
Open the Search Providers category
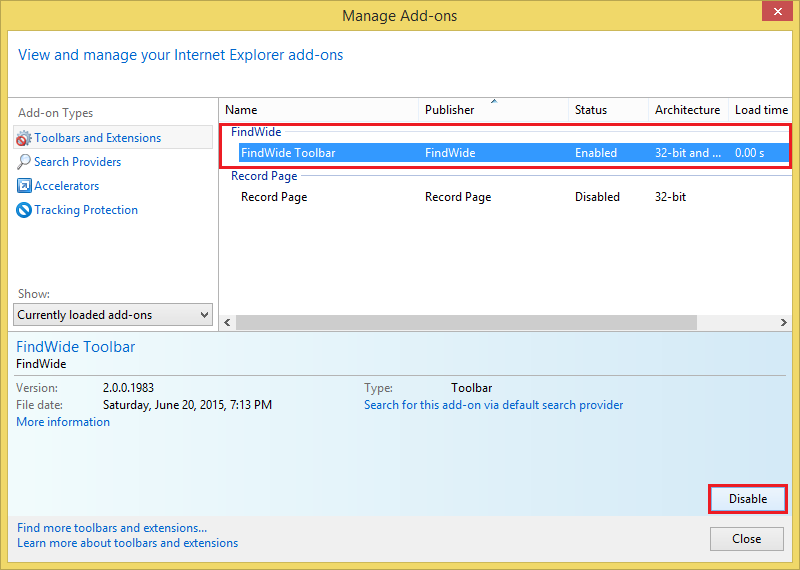(78, 162)
